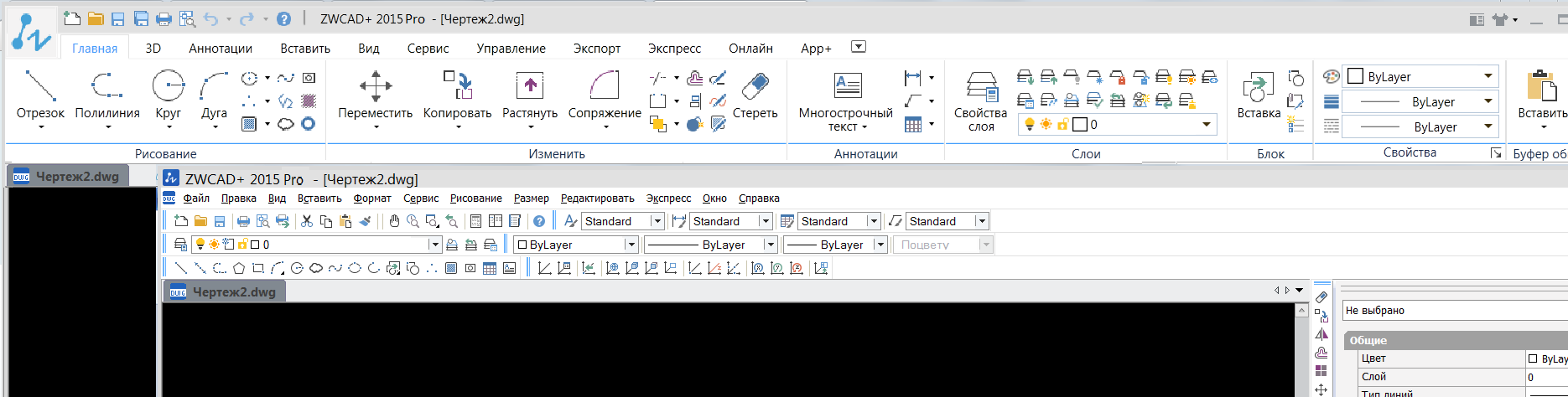Expand the ribbon minimize options dropdown after App+
This screenshot has width=1568, height=397.
[x=859, y=47]
